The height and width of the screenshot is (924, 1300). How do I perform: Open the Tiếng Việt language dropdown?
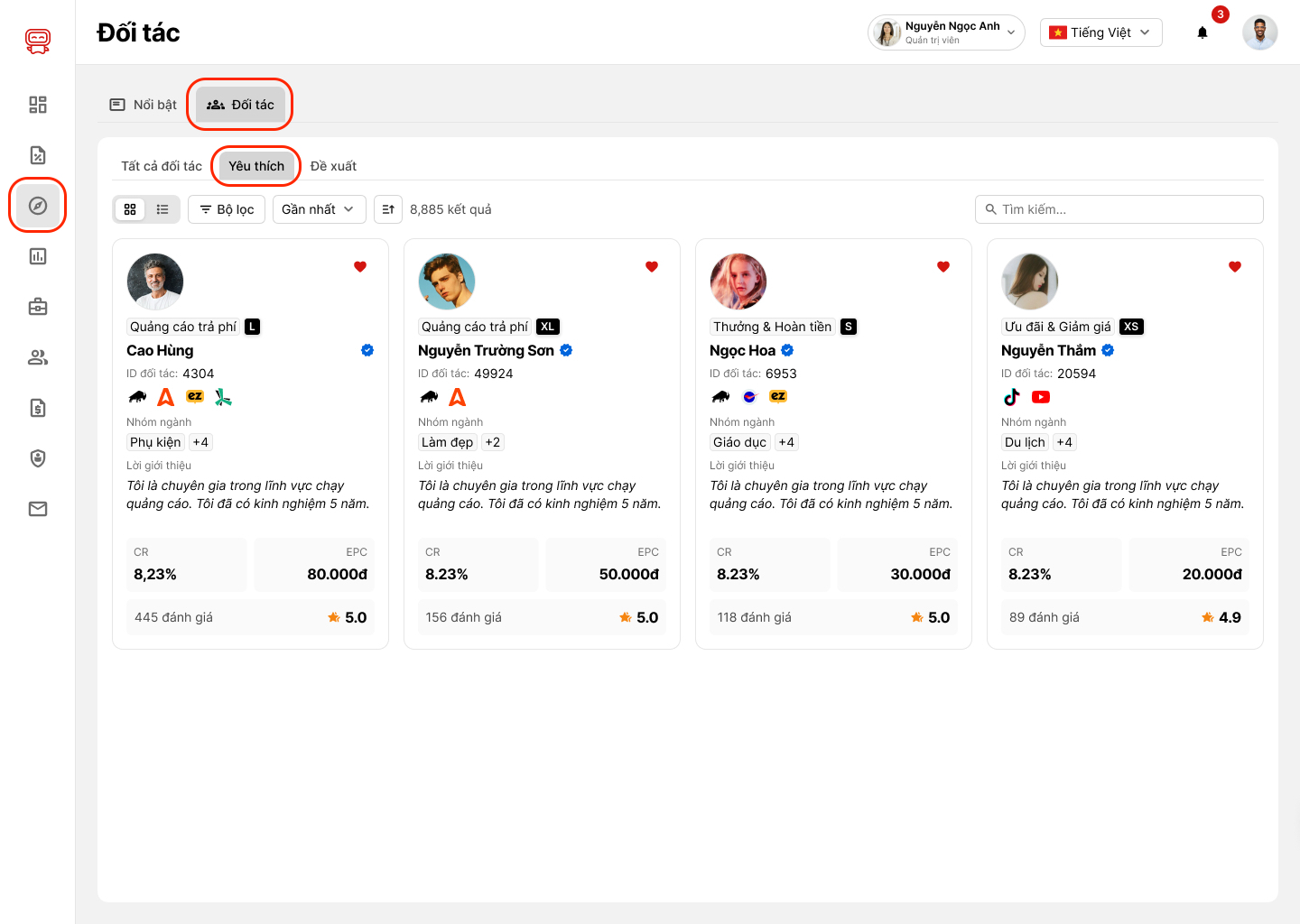point(1100,32)
